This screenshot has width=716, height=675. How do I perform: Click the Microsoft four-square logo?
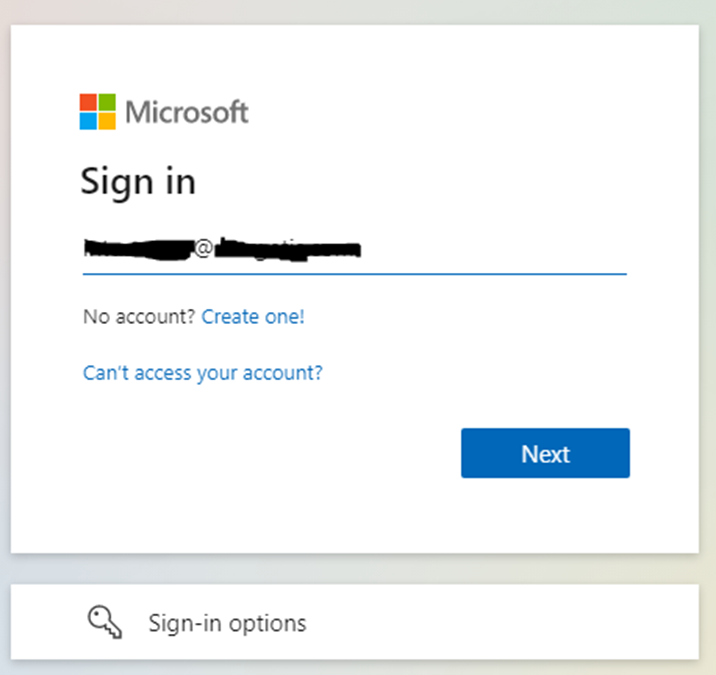pyautogui.click(x=98, y=112)
